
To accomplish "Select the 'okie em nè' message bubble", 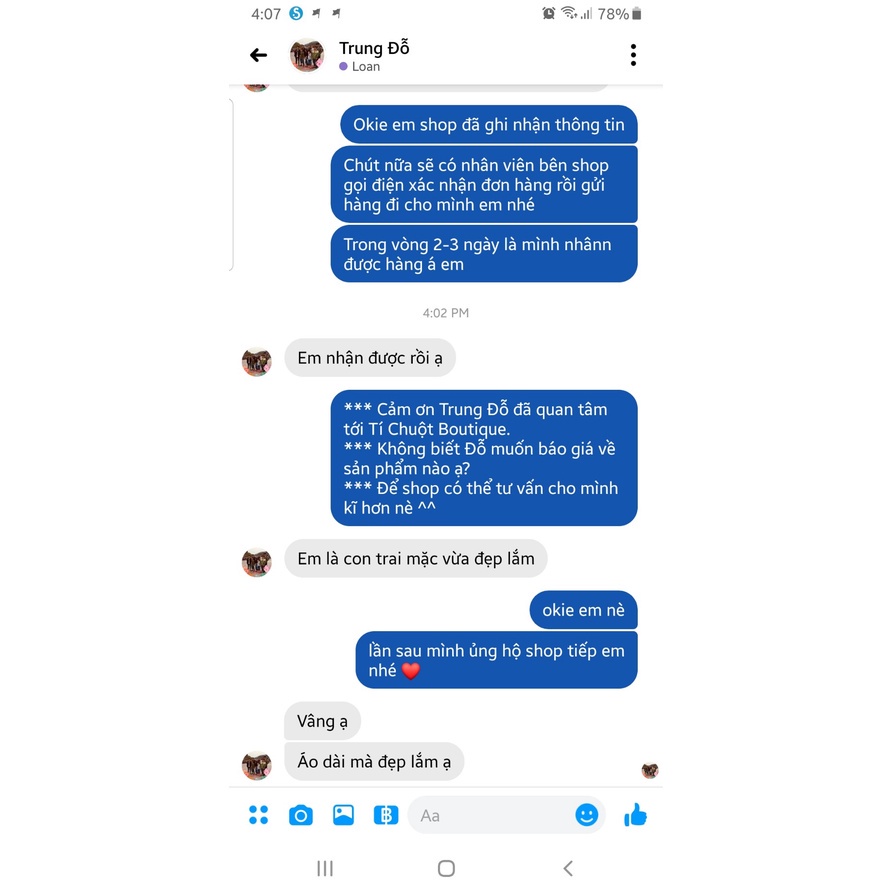I will click(583, 610).
